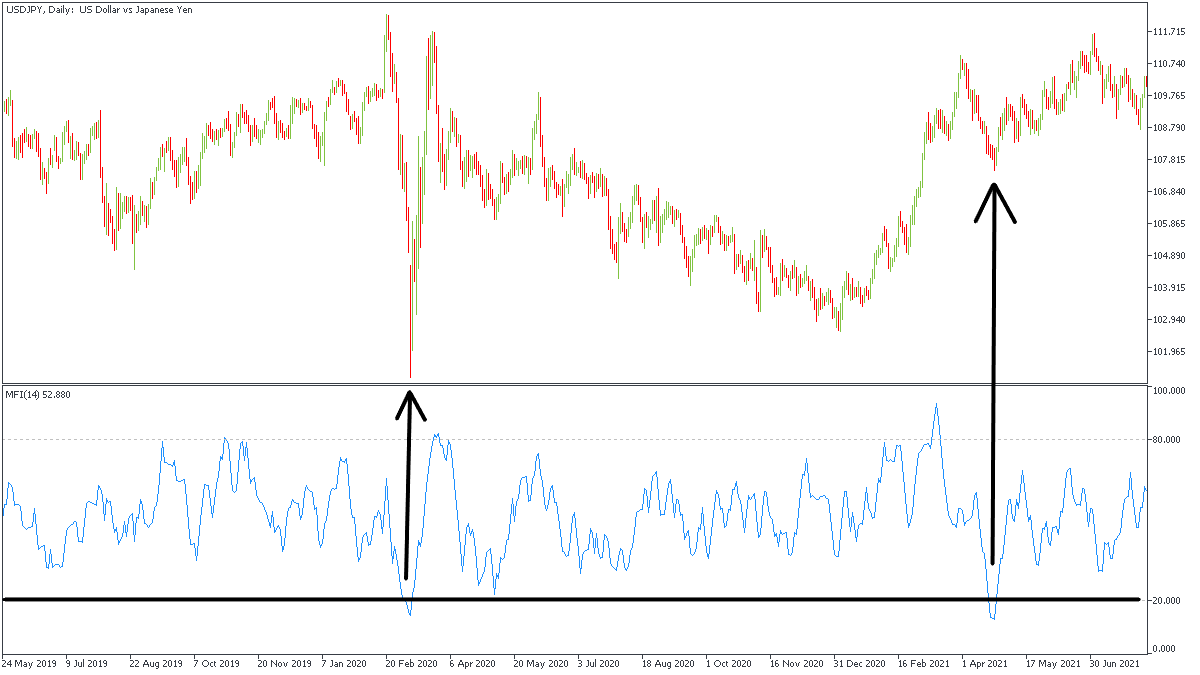Select the 30 Jun 2021 date label
The width and height of the screenshot is (1200, 675).
pos(1113,663)
